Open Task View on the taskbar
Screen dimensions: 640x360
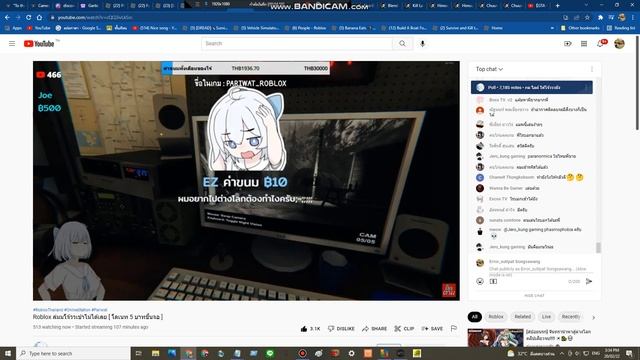click(x=139, y=353)
